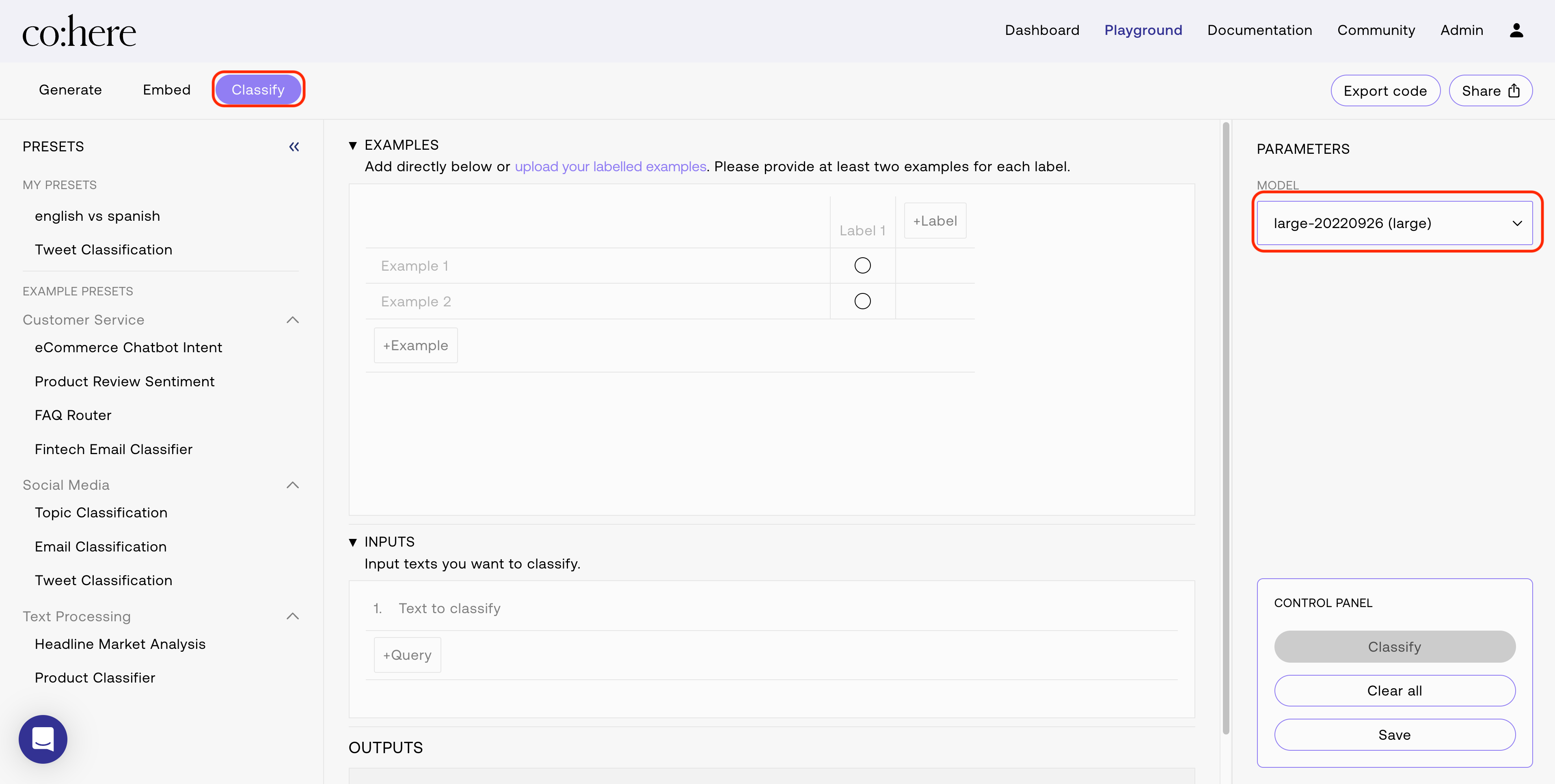
Task: Select Label 1 radio for Example 2
Action: 863,301
